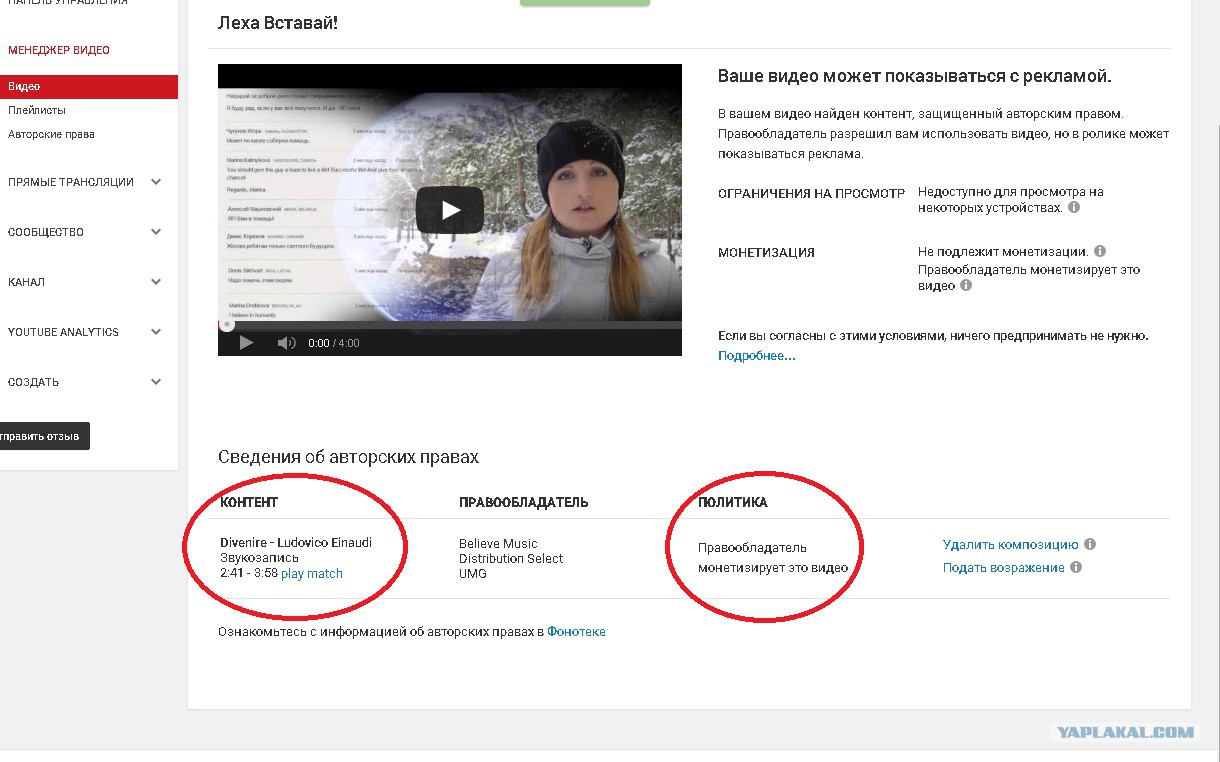Click the 'Правообладатель' column header

click(523, 502)
